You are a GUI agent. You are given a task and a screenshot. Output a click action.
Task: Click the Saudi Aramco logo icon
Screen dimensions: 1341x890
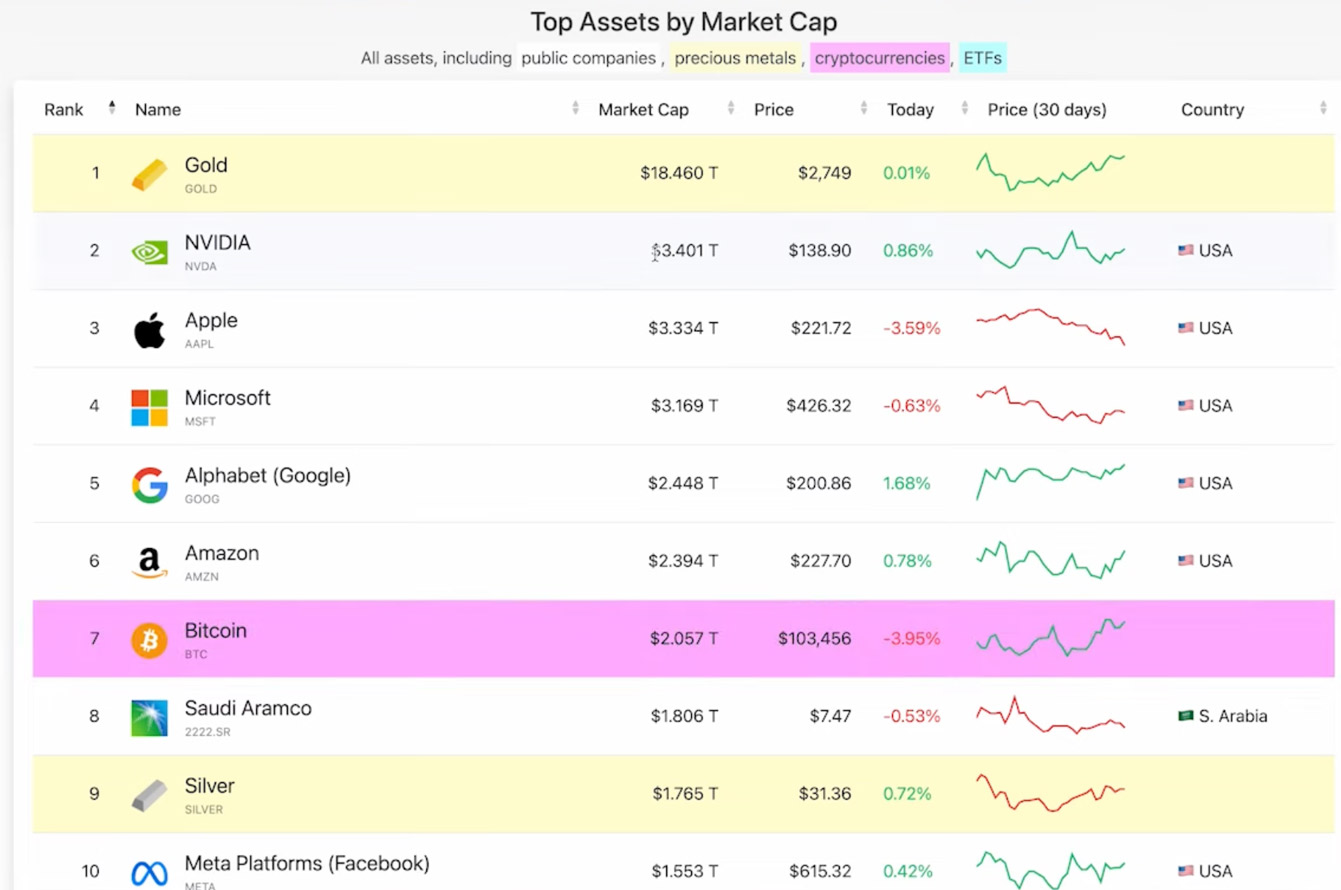coord(150,717)
